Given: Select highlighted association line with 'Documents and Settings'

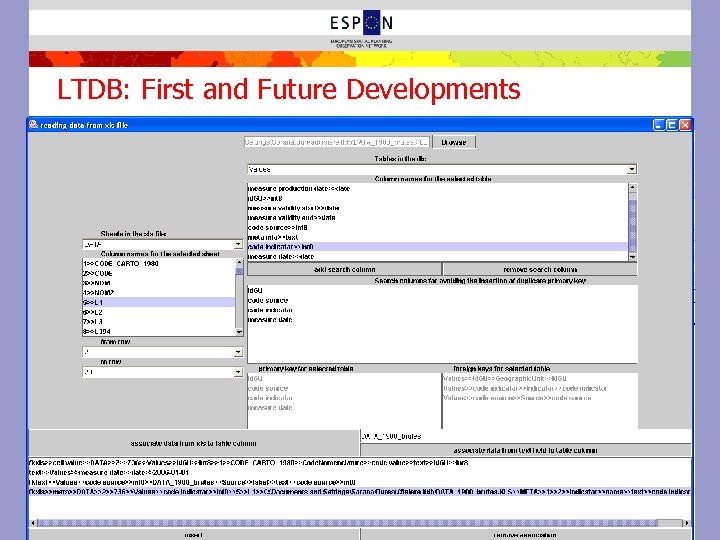Looking at the screenshot, I should [360, 492].
